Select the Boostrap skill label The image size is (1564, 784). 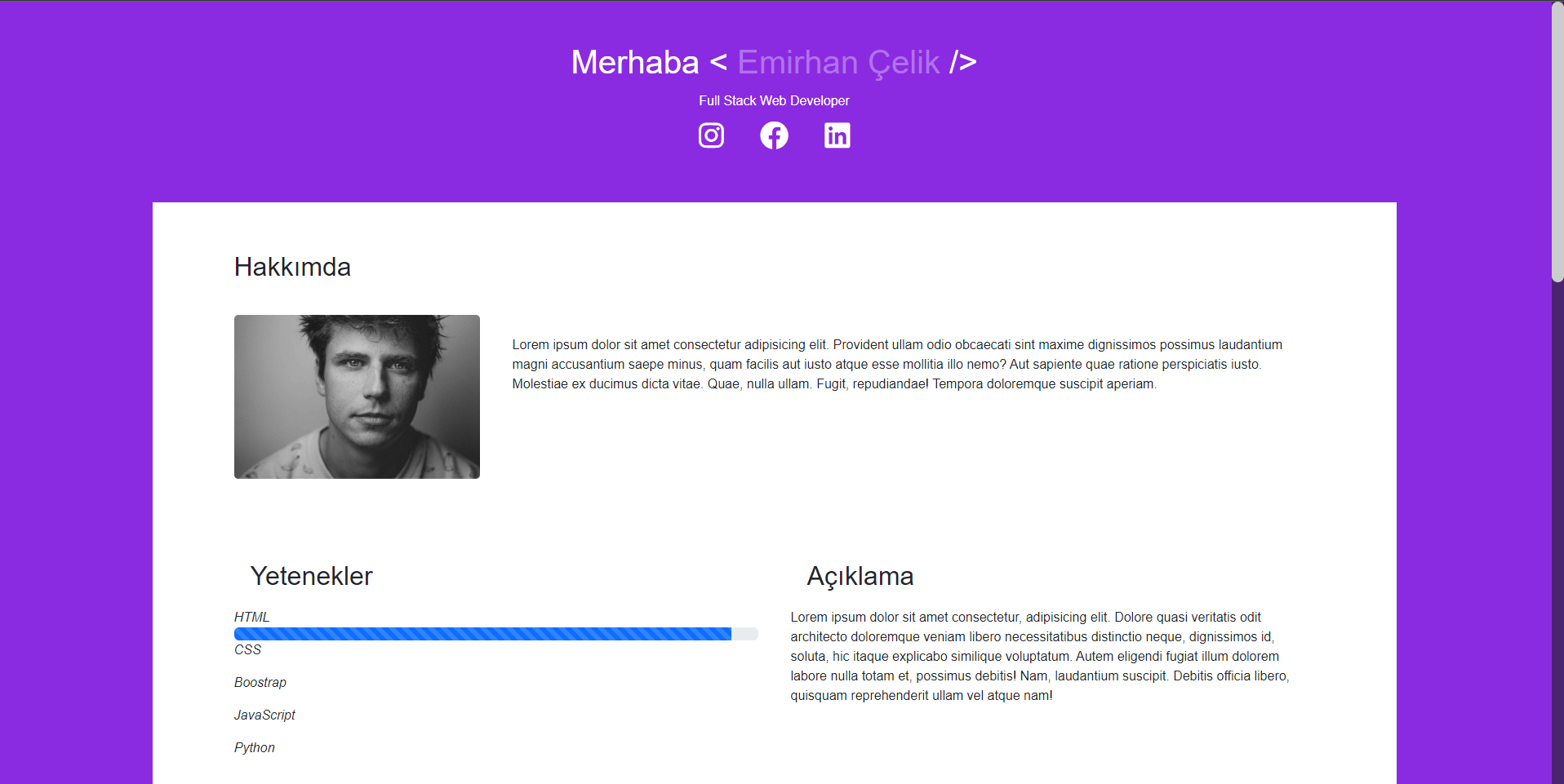click(x=260, y=682)
